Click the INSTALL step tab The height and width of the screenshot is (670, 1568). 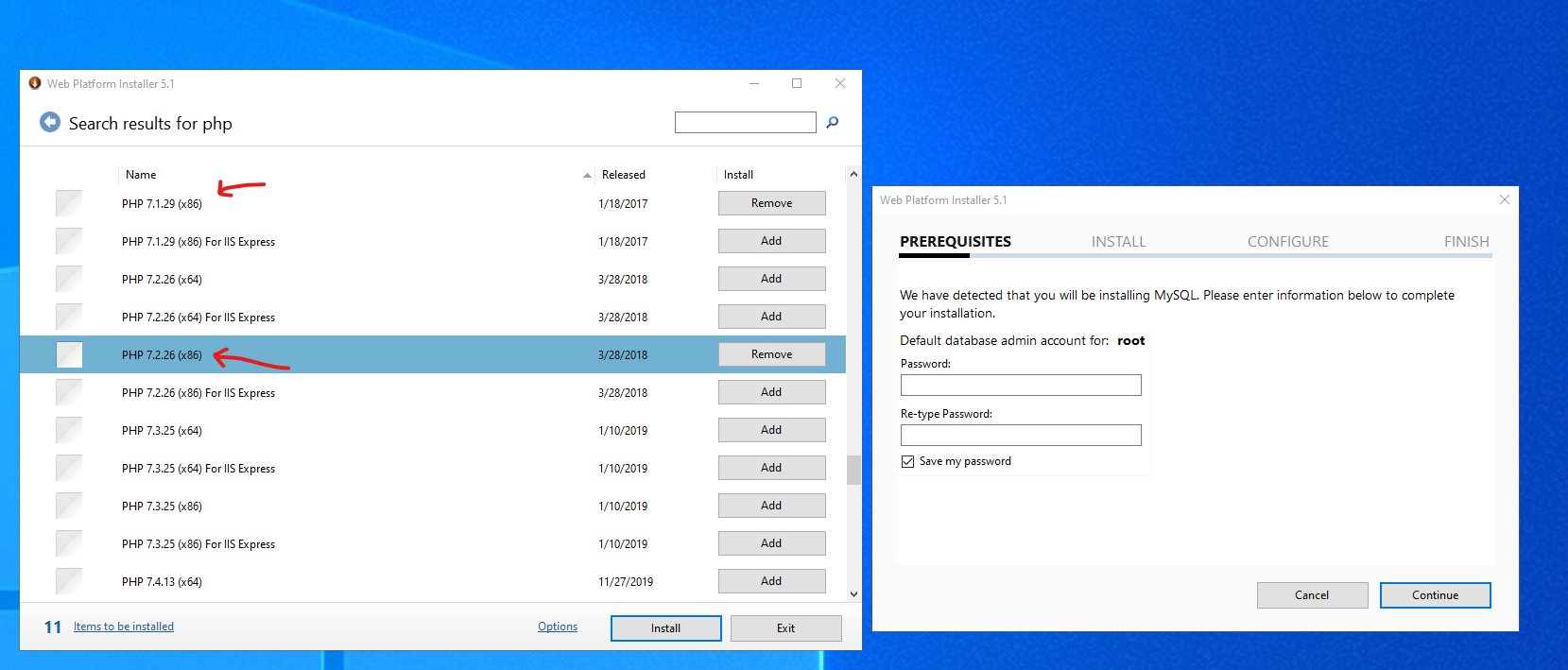click(x=1119, y=242)
